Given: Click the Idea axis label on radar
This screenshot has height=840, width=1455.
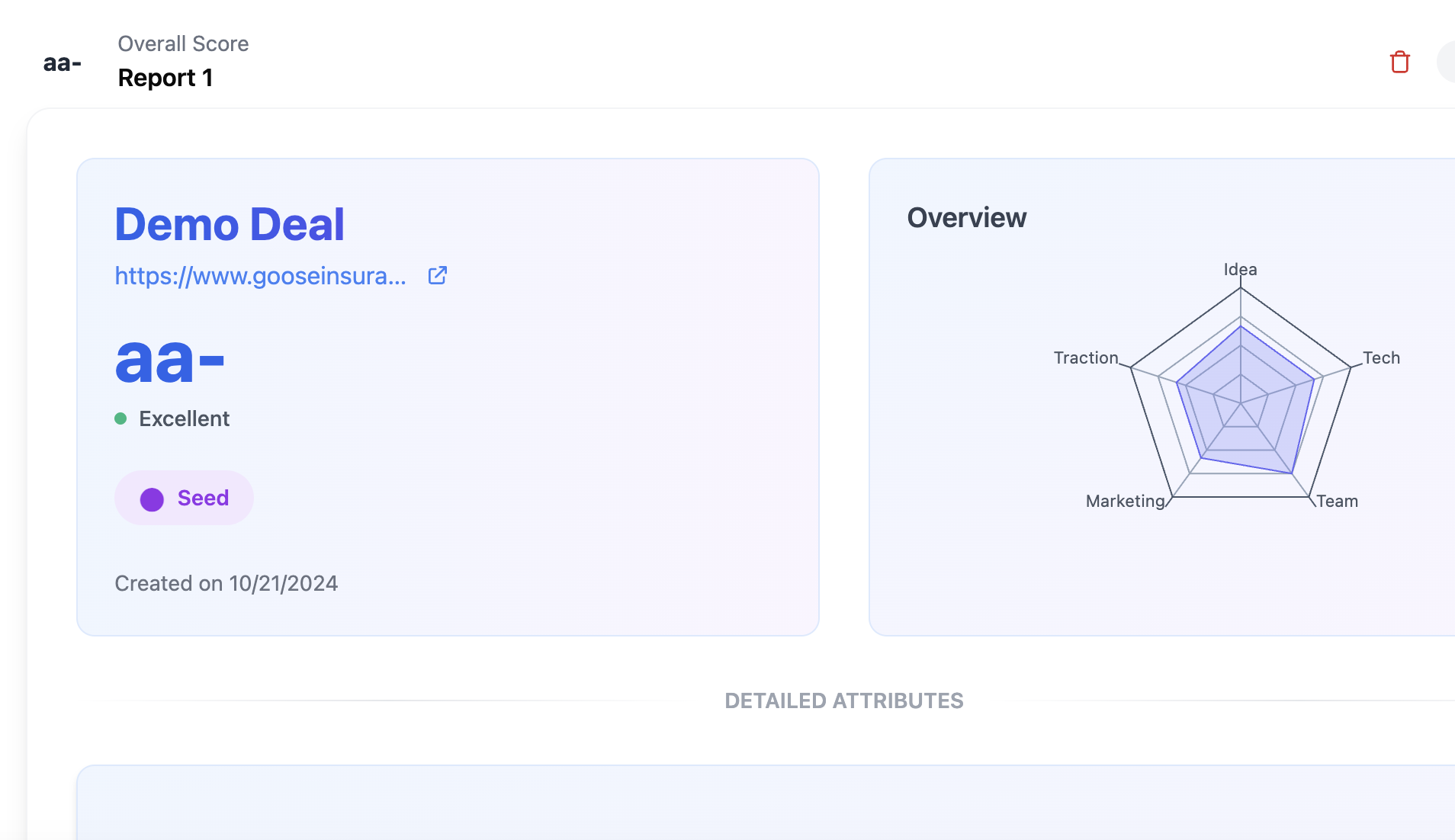Looking at the screenshot, I should coord(1240,270).
